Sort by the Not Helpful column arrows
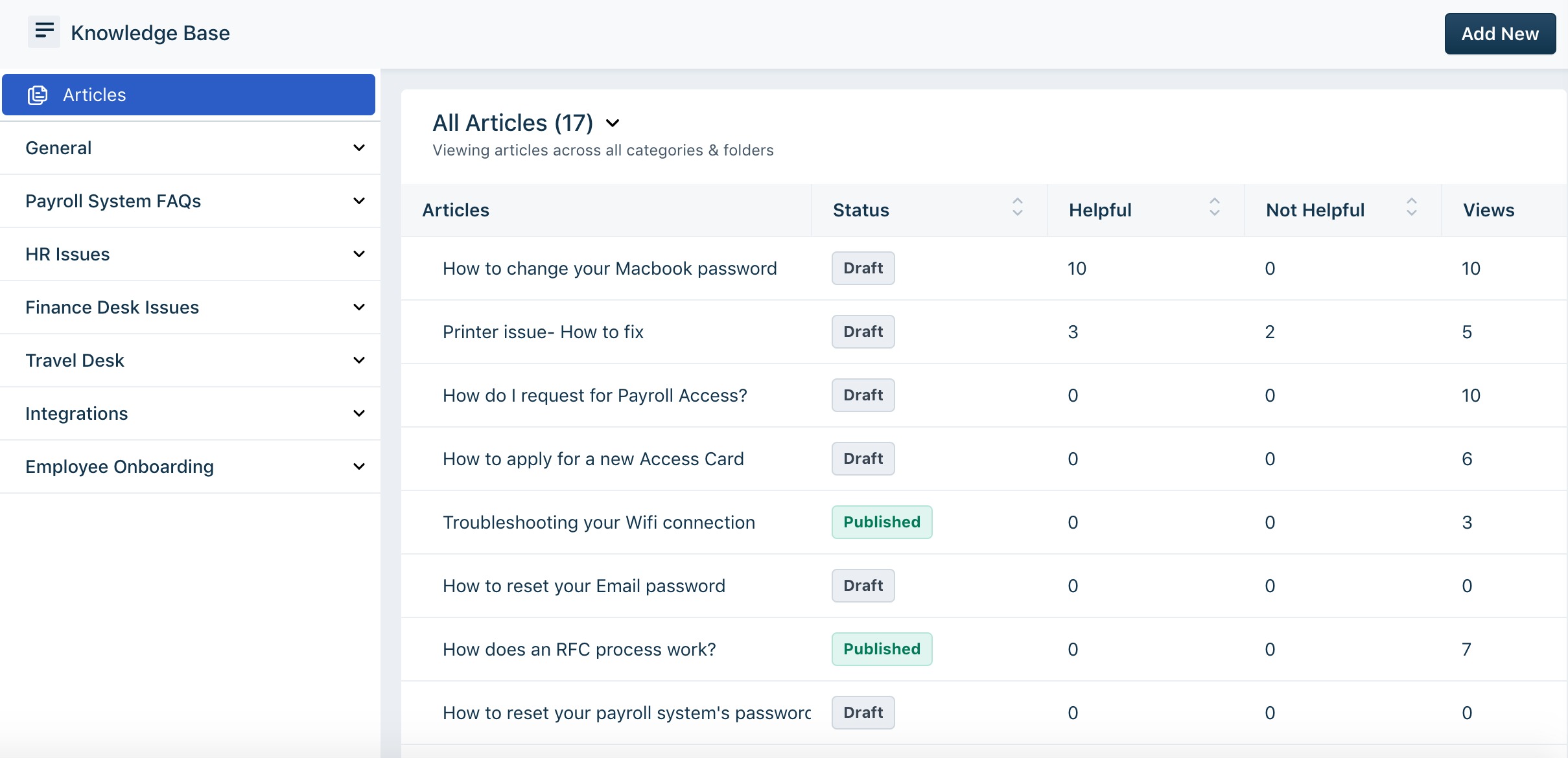The width and height of the screenshot is (1568, 758). tap(1411, 207)
